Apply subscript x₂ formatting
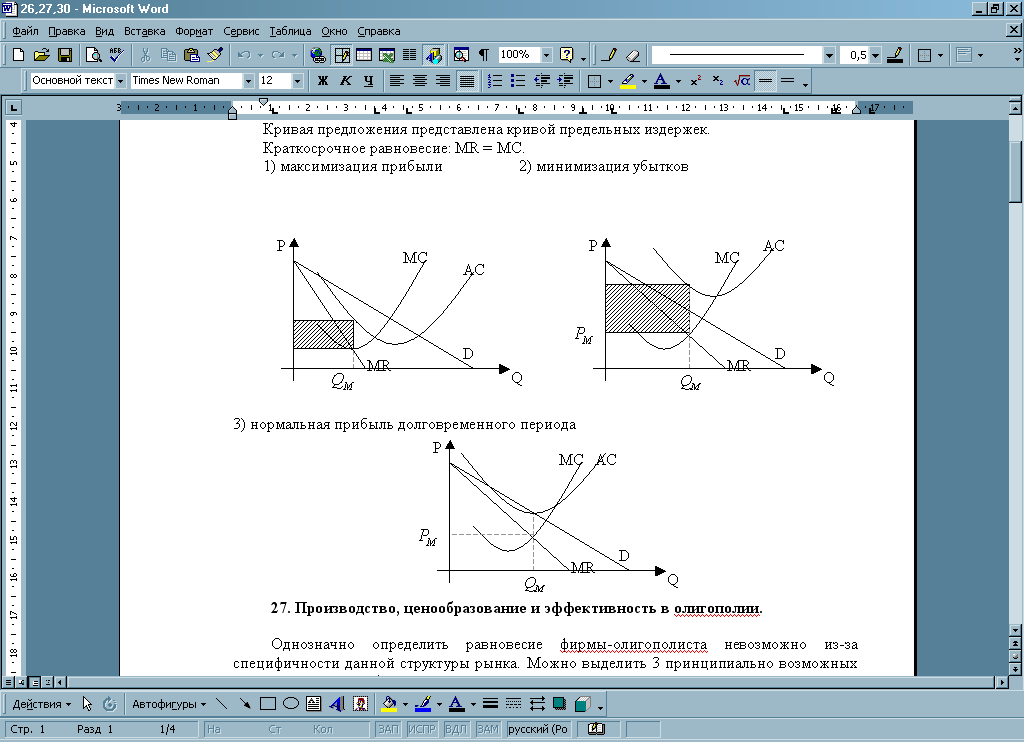The width and height of the screenshot is (1024, 742). pyautogui.click(x=718, y=81)
